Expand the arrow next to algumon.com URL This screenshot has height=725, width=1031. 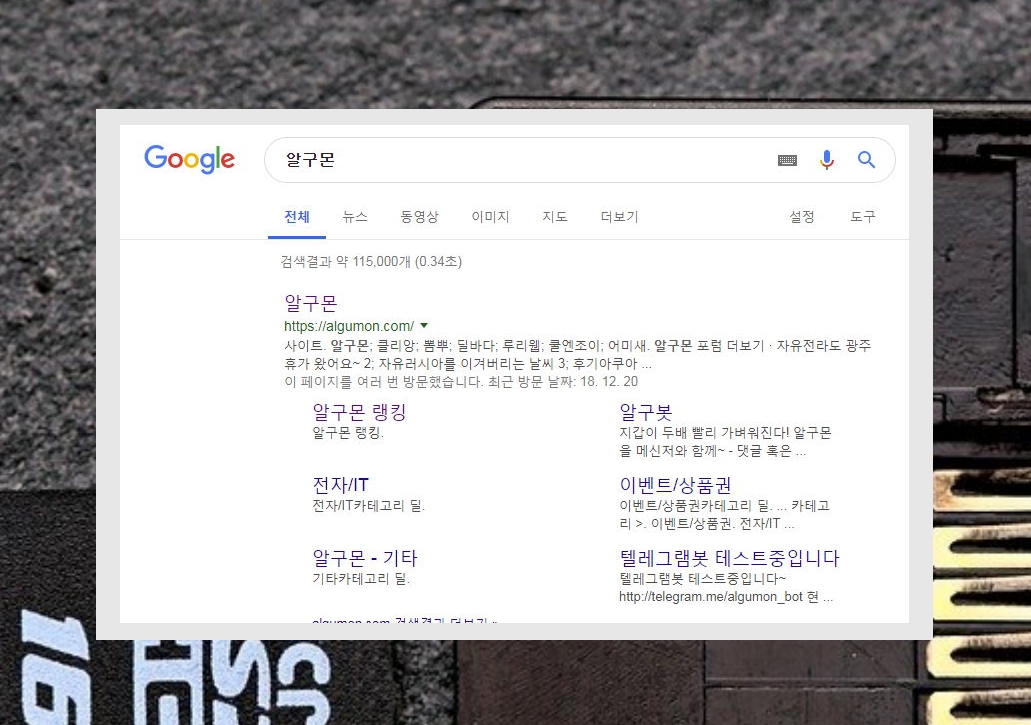tap(424, 325)
